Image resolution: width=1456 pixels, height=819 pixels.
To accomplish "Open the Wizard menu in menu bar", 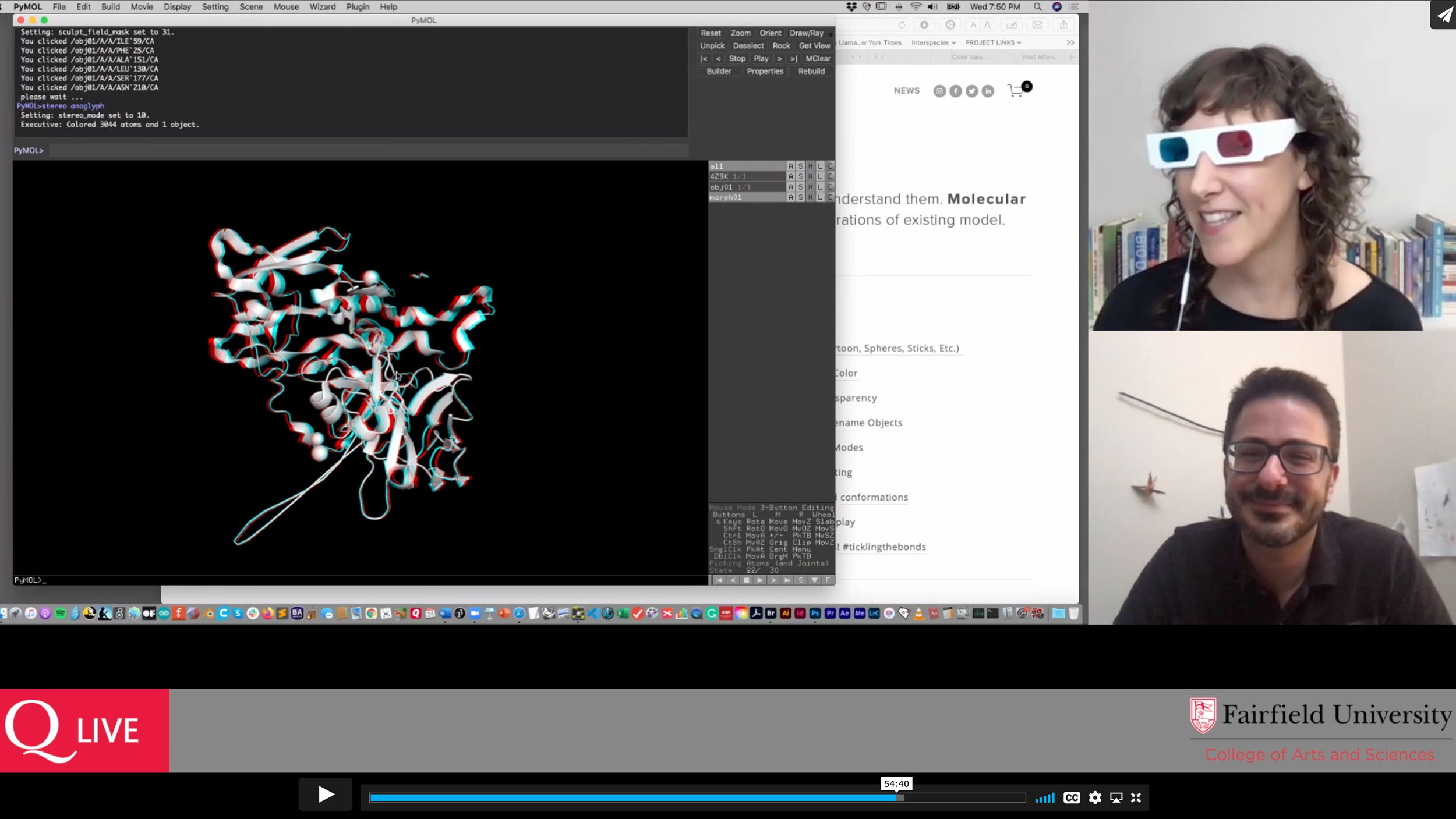I will pos(322,7).
